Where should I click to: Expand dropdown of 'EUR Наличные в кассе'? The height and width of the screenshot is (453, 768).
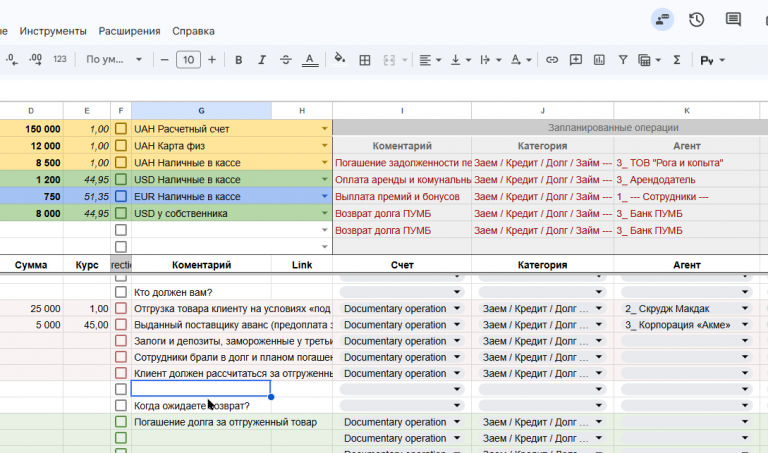(324, 196)
